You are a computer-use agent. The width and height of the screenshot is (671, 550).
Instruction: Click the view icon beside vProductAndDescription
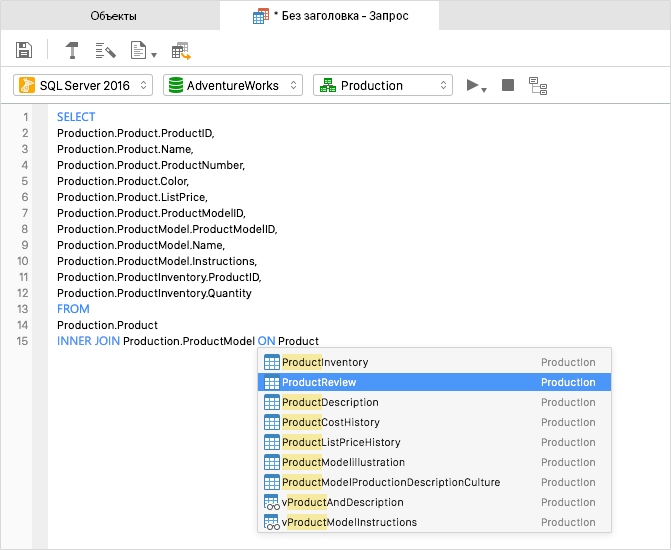(x=272, y=502)
